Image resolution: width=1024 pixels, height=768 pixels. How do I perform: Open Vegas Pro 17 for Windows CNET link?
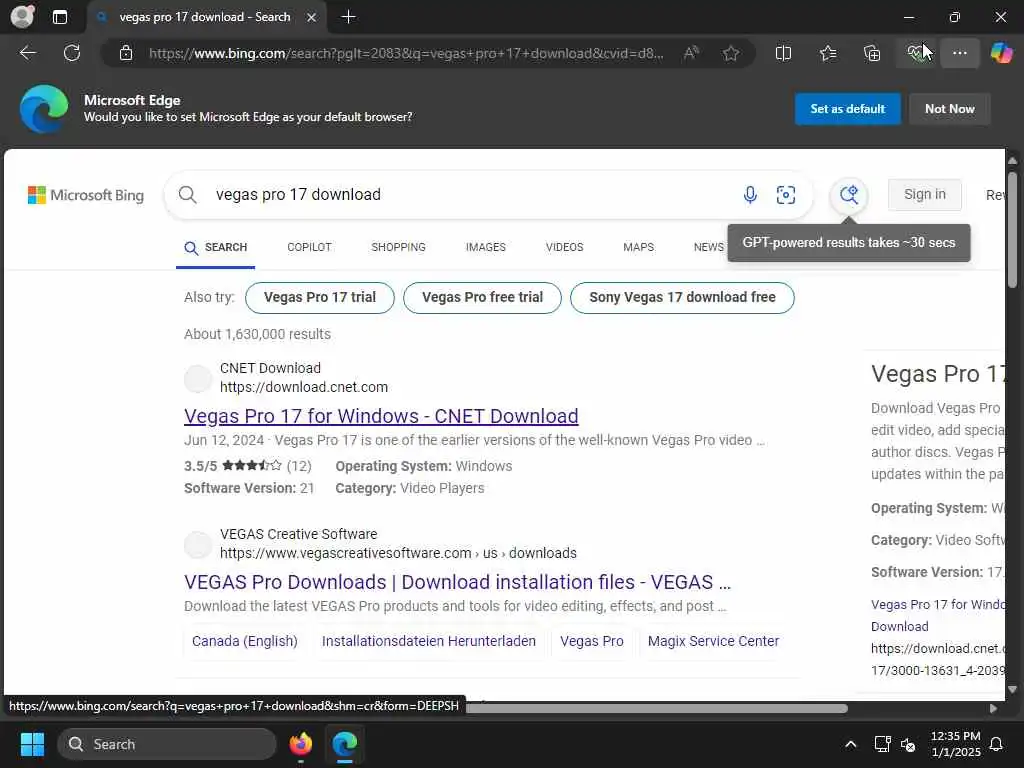pos(381,416)
